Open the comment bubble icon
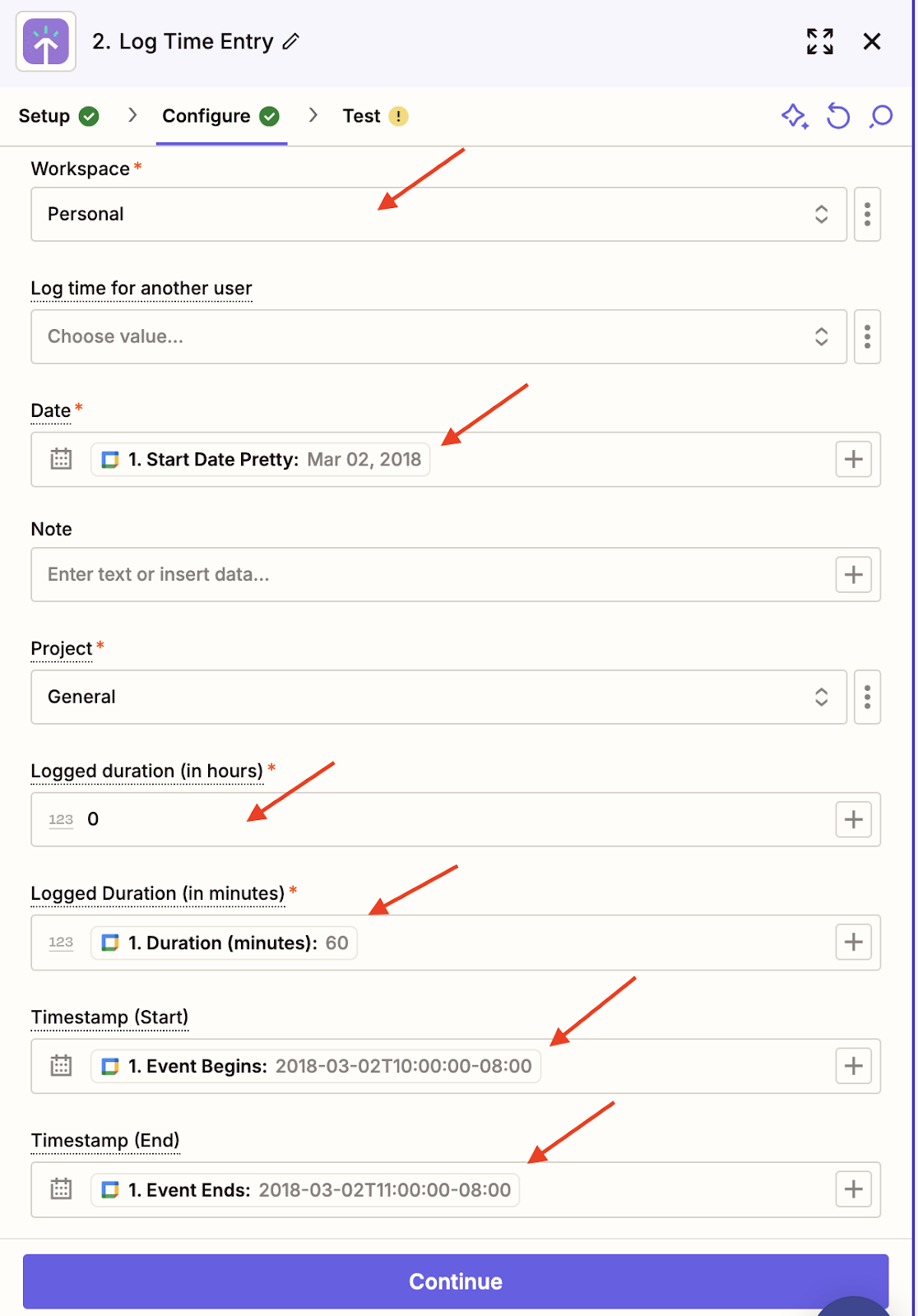 [x=880, y=116]
